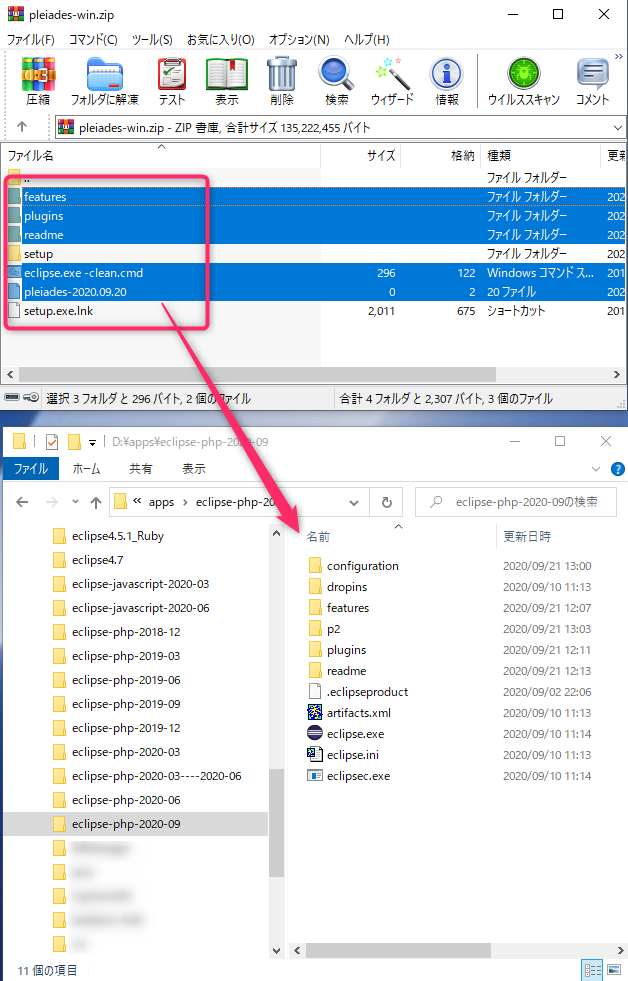The image size is (628, 981).
Task: Expand the Explorer ribbon chevron
Action: pos(596,469)
